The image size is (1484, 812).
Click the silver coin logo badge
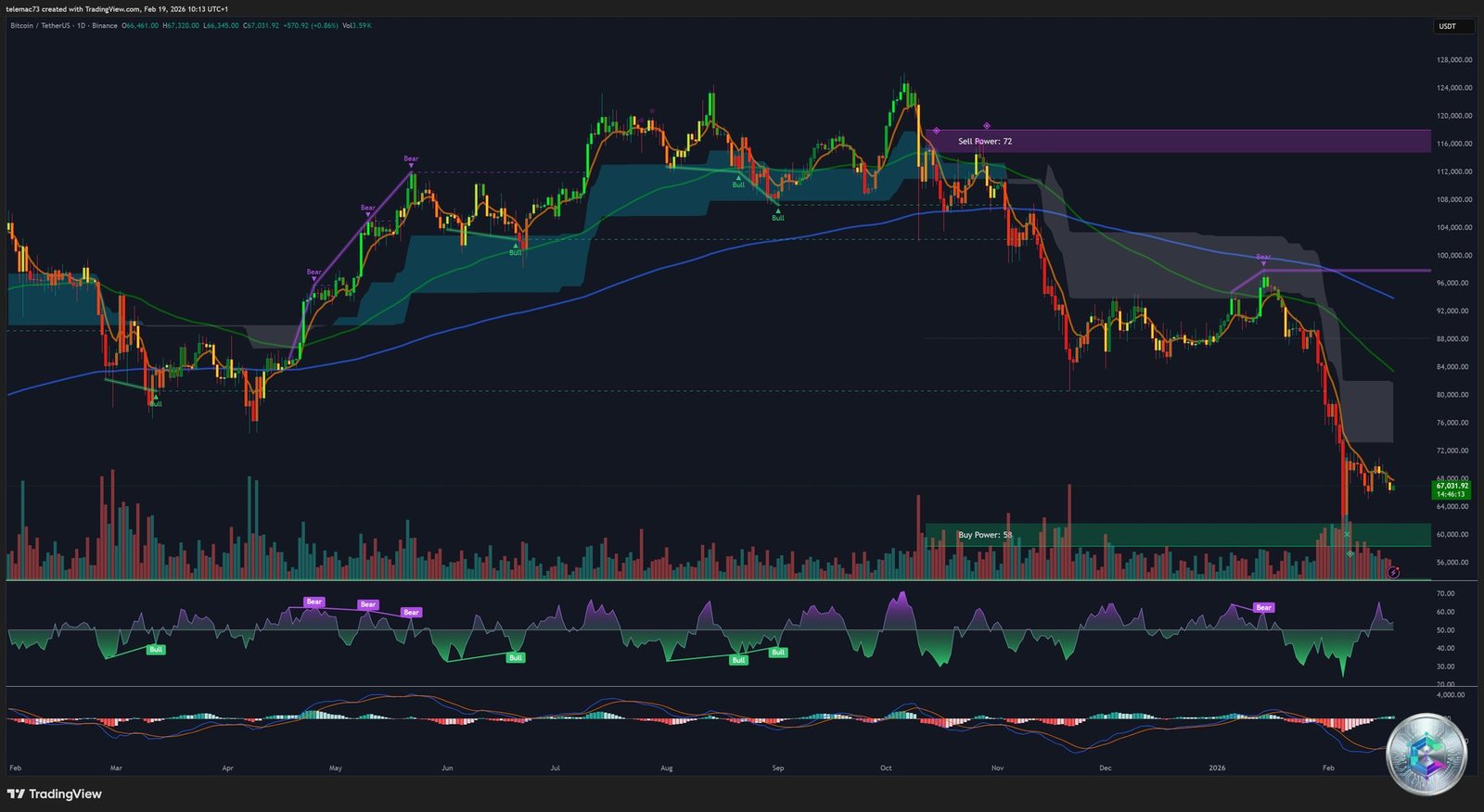1426,755
